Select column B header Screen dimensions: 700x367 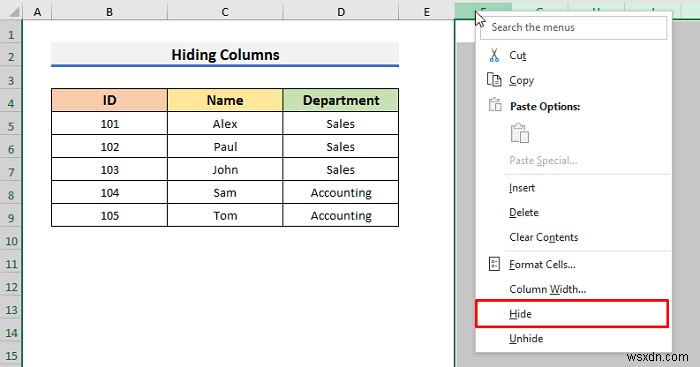(x=109, y=12)
